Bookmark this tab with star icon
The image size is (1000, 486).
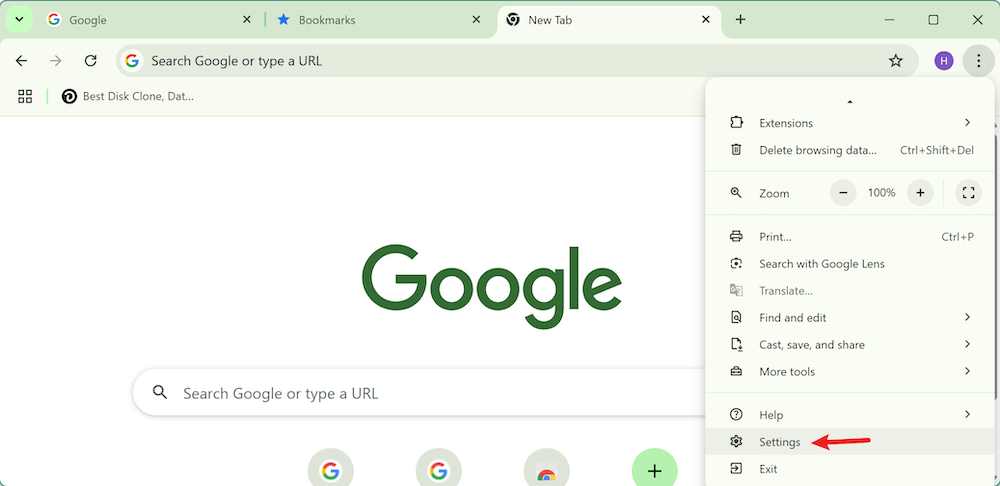pyautogui.click(x=896, y=61)
